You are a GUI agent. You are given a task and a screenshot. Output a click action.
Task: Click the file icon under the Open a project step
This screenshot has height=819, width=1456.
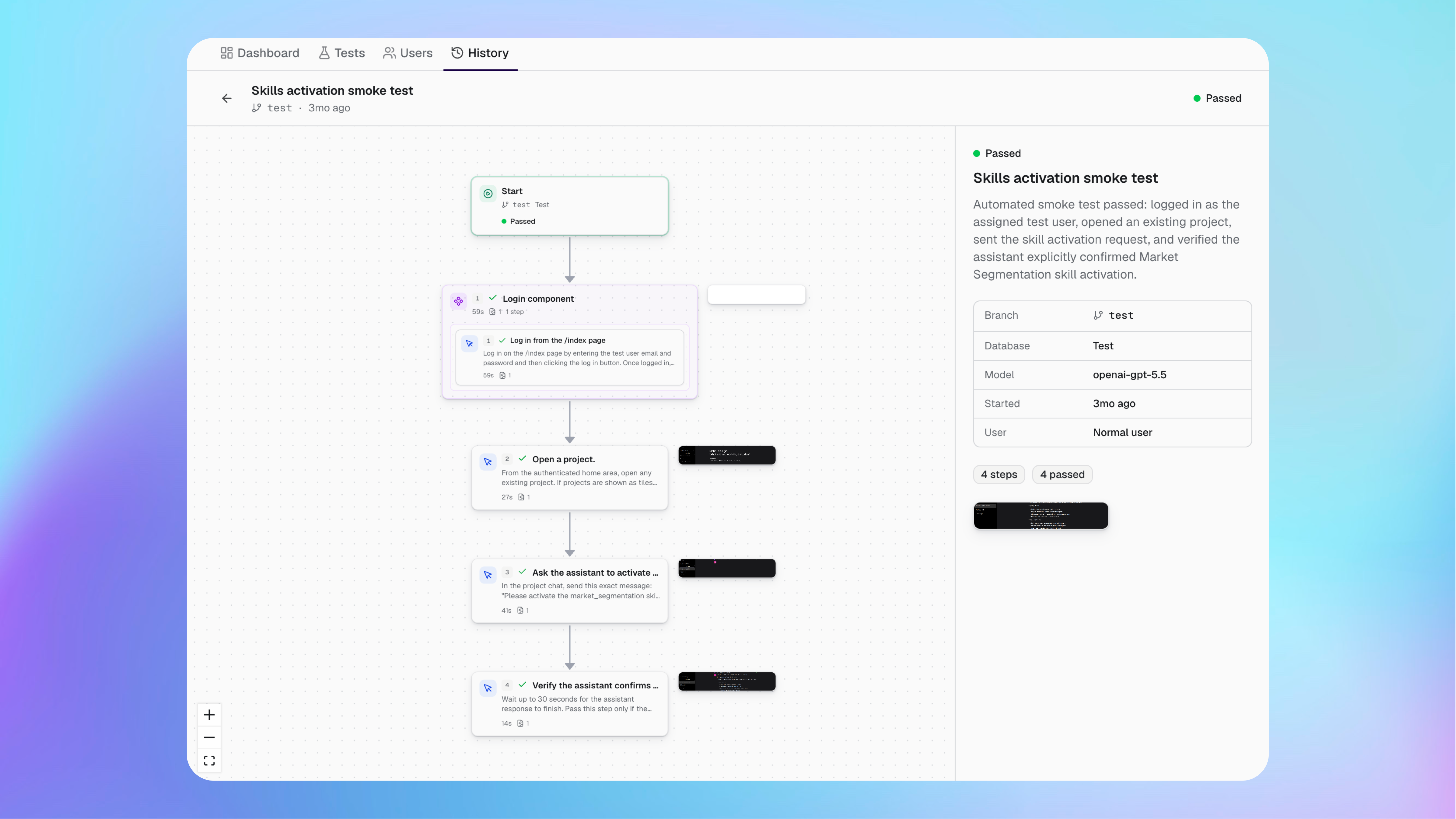pos(521,497)
